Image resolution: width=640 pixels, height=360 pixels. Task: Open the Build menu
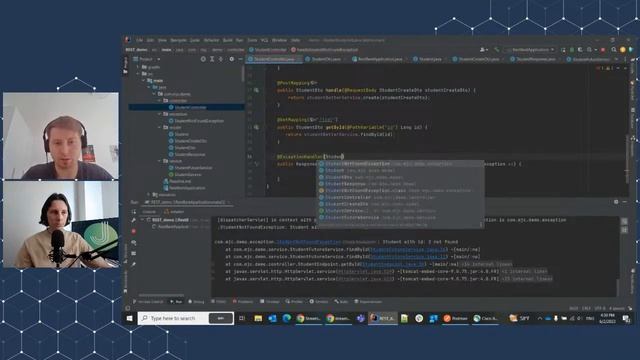tap(227, 40)
